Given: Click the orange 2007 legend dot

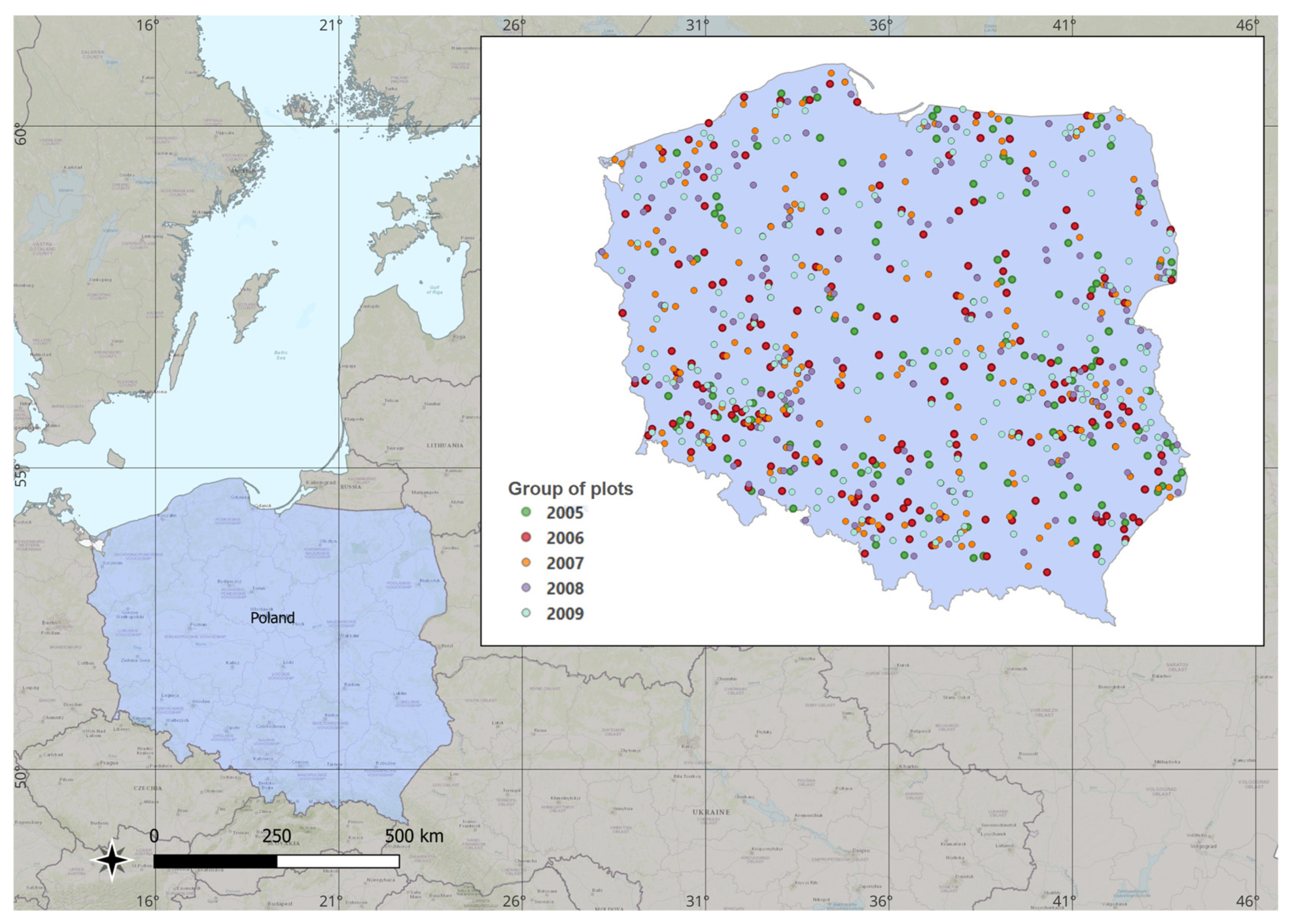Looking at the screenshot, I should [526, 563].
